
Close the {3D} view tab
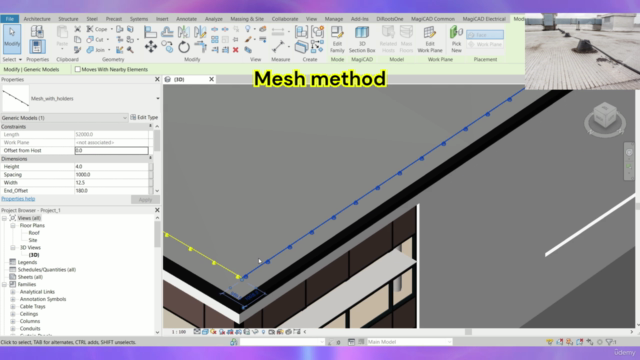[211, 79]
